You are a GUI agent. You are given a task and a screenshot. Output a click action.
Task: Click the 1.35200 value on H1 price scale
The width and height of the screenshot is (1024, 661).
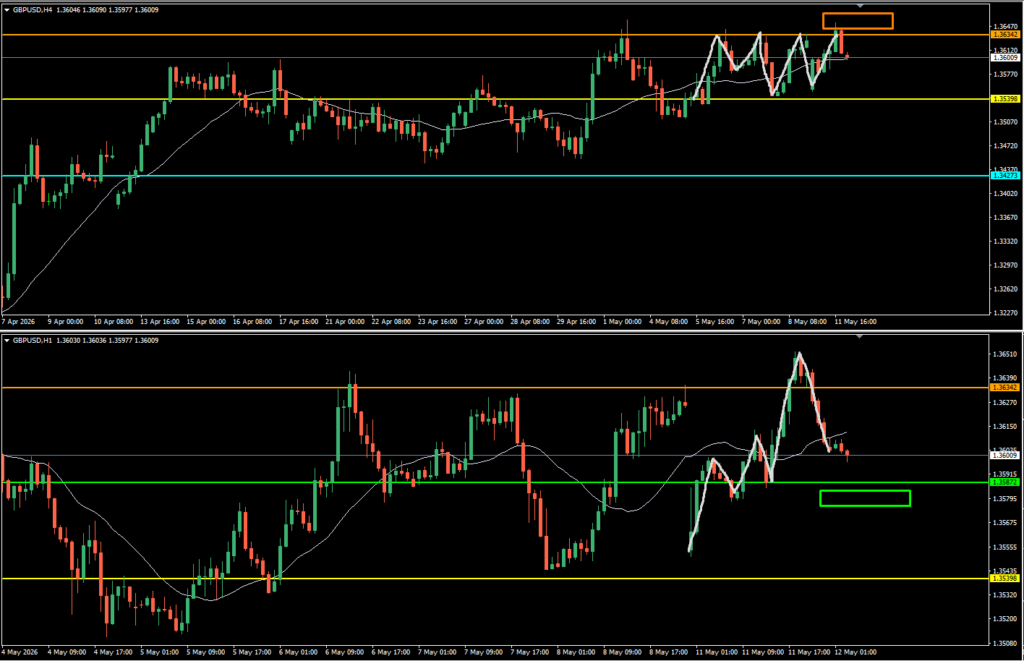click(1005, 619)
